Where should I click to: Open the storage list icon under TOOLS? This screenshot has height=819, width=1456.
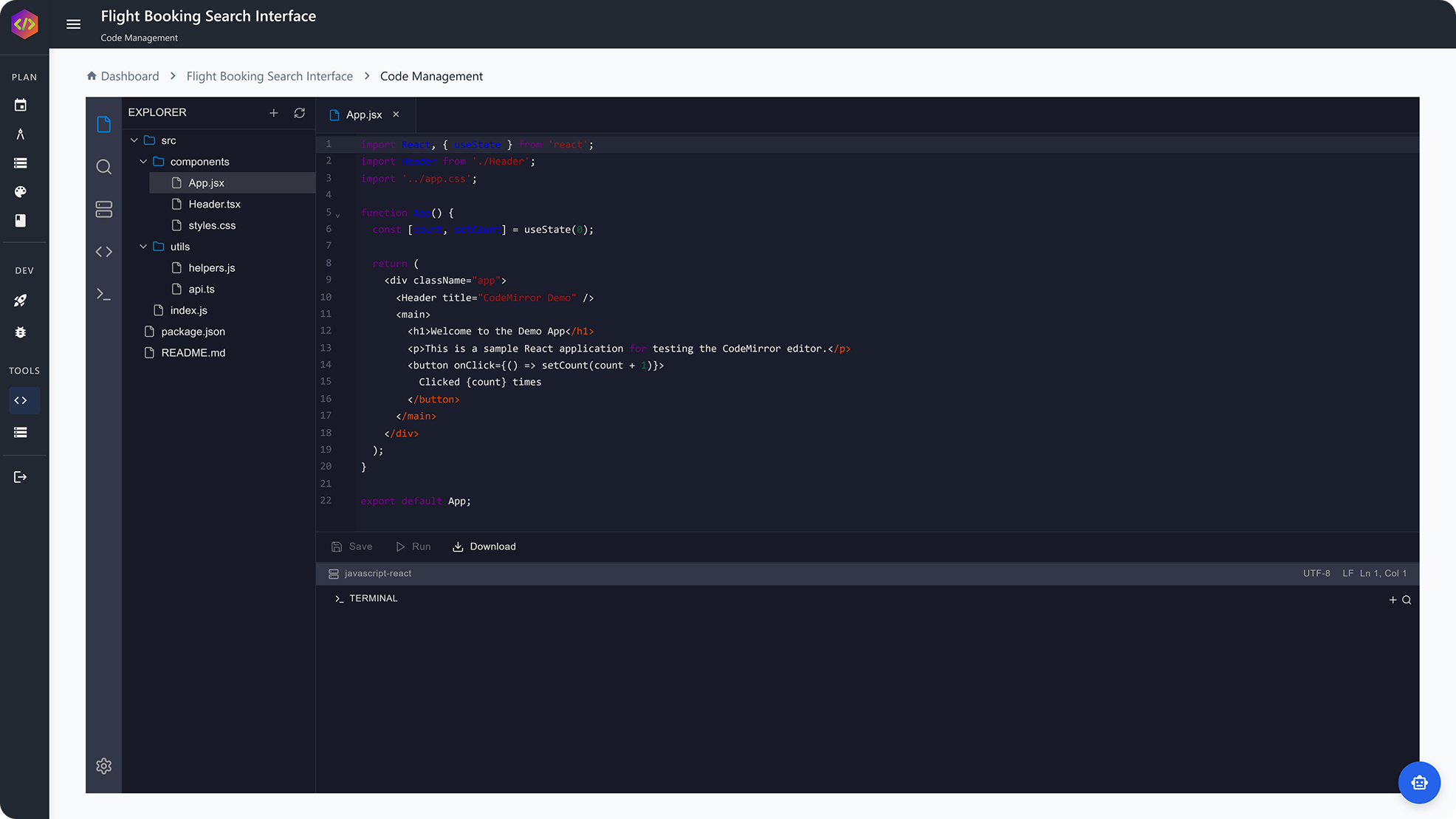pos(21,432)
